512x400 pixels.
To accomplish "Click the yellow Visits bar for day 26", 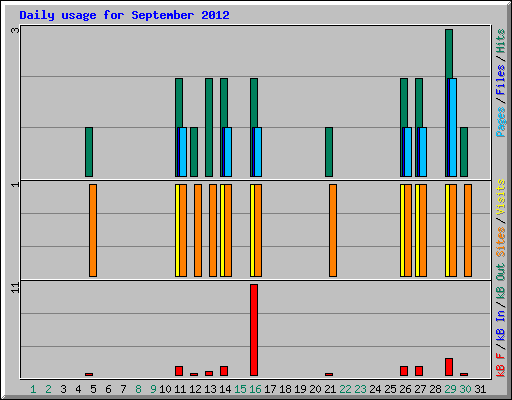I will point(402,230).
